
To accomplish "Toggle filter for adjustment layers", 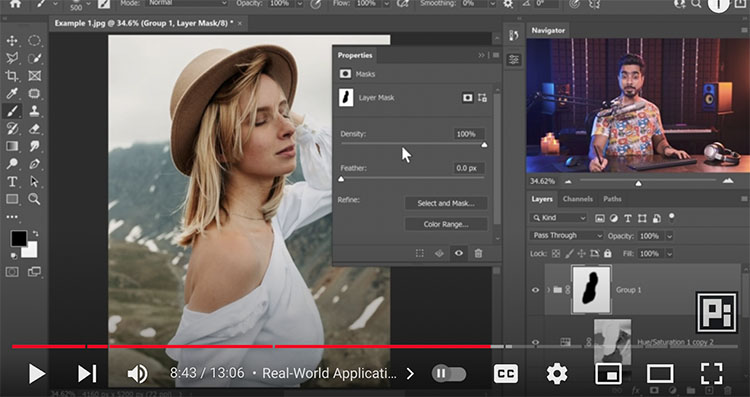I will (614, 218).
